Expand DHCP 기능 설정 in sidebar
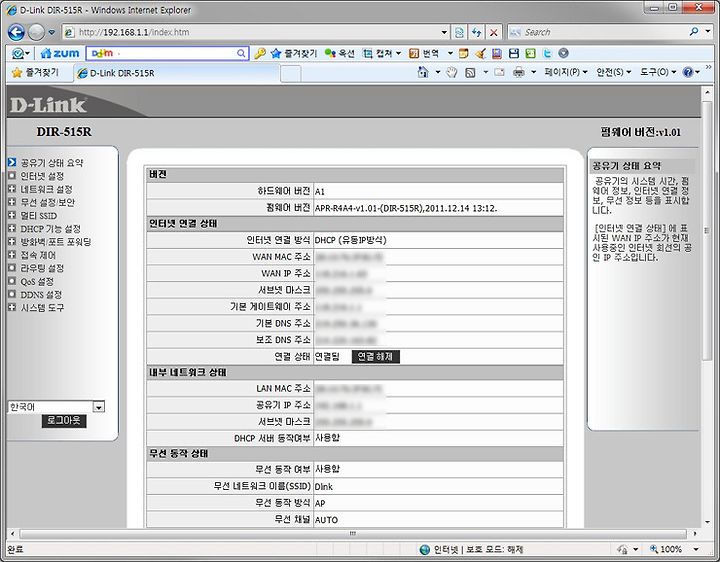Image resolution: width=720 pixels, height=562 pixels. pos(51,229)
